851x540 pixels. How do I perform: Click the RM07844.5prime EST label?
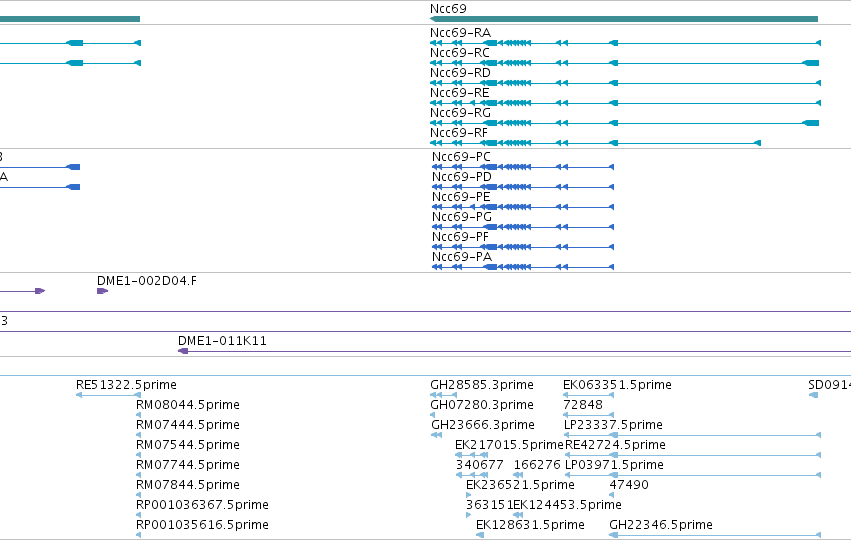click(x=187, y=485)
